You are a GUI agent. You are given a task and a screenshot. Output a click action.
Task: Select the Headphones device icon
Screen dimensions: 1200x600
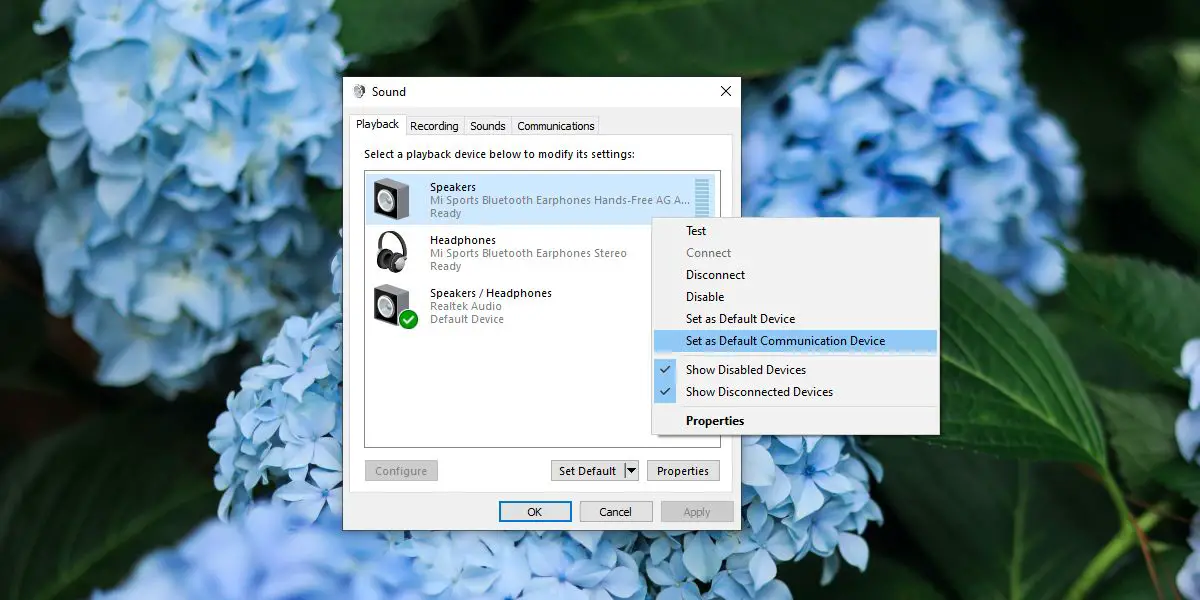pos(391,251)
